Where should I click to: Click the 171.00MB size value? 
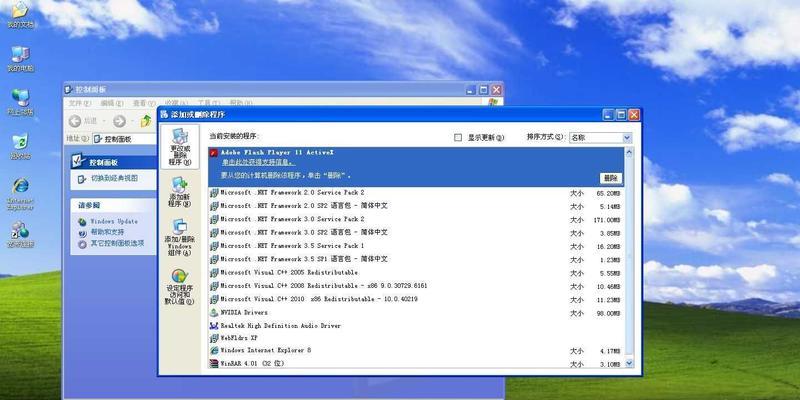point(607,220)
